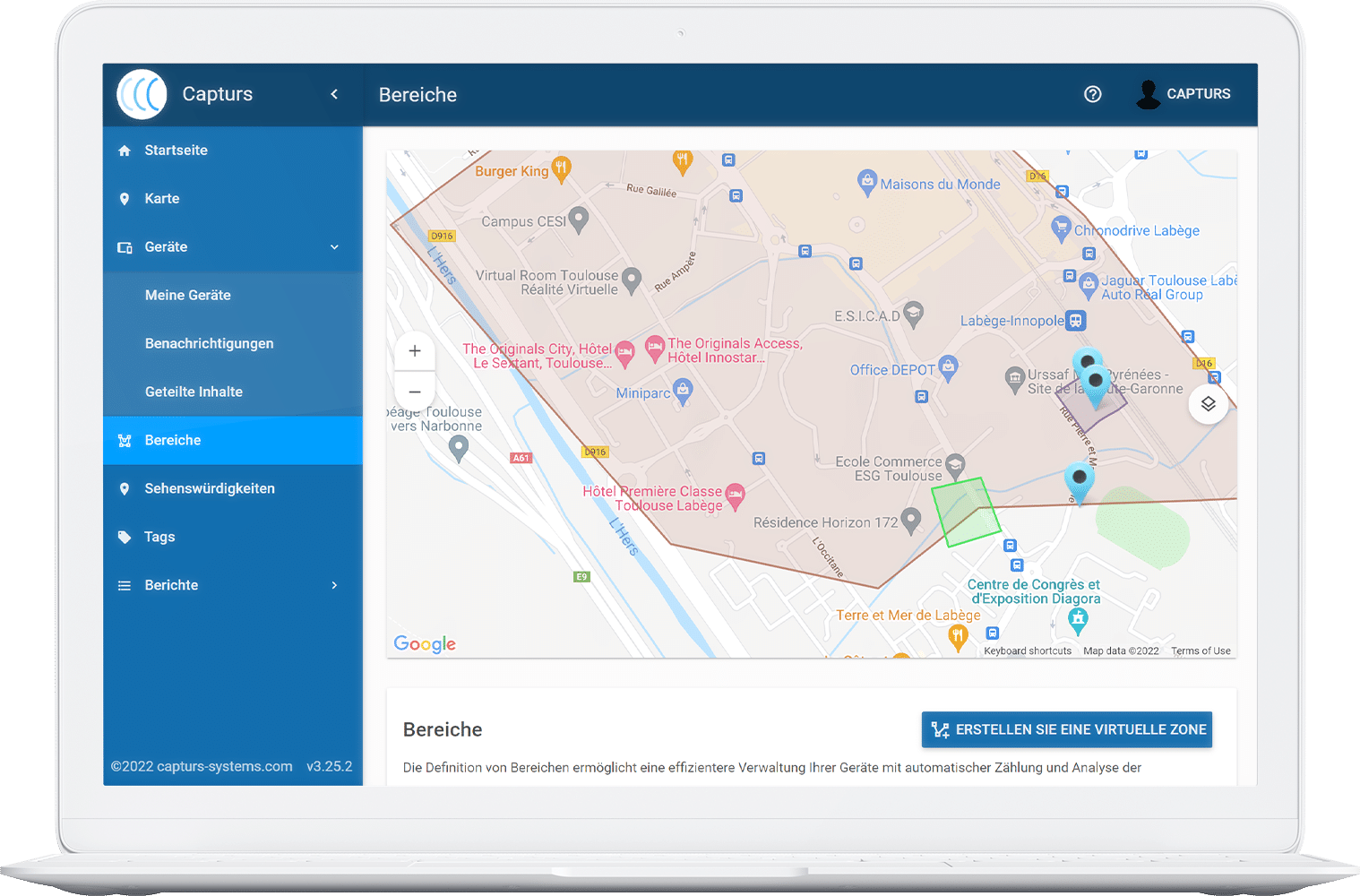Viewport: 1360px width, 896px height.
Task: Click the Ecole Commerce ESG Toulouse marker
Action: (955, 466)
